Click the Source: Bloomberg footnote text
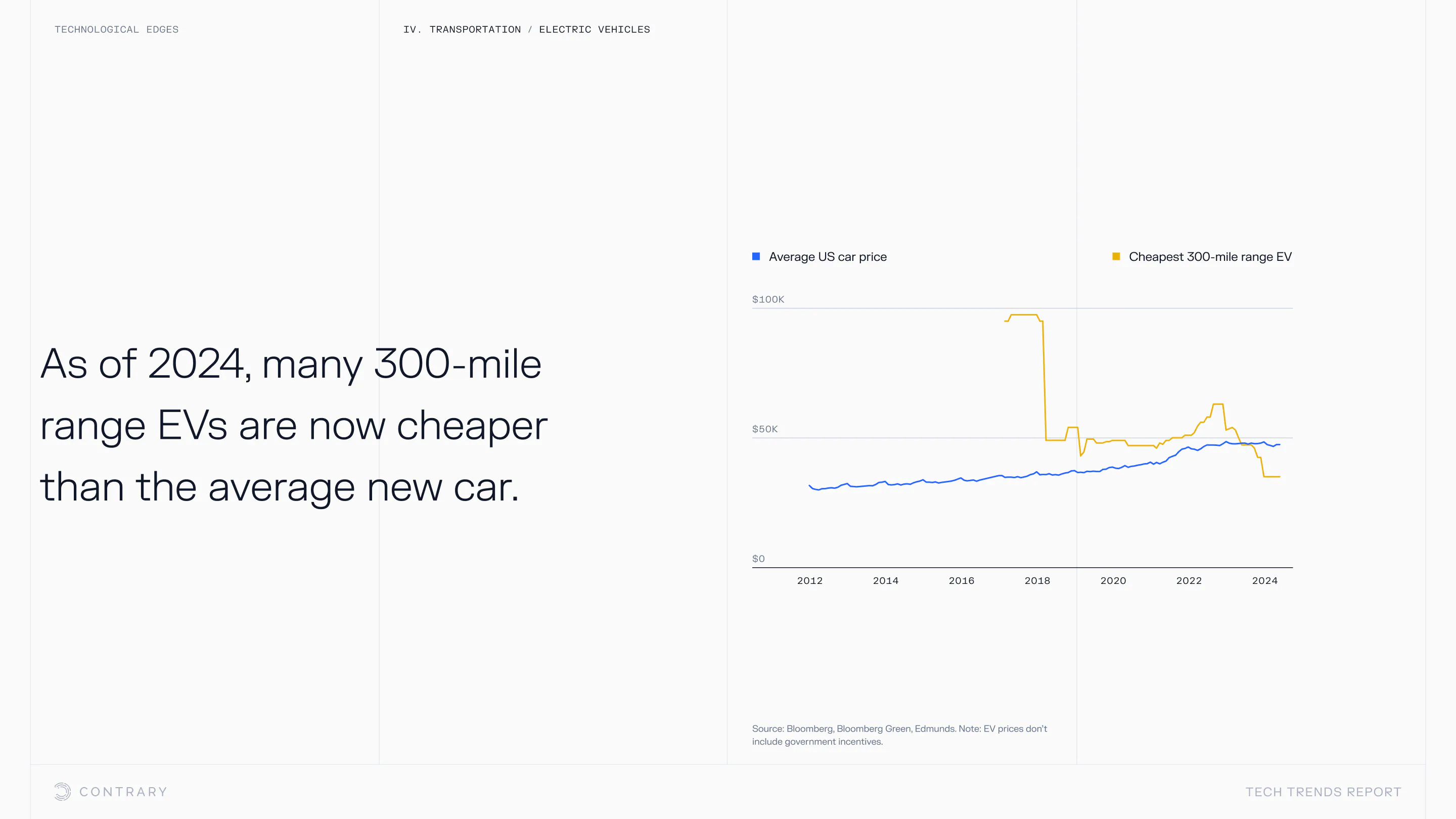The height and width of the screenshot is (819, 1456). [899, 735]
